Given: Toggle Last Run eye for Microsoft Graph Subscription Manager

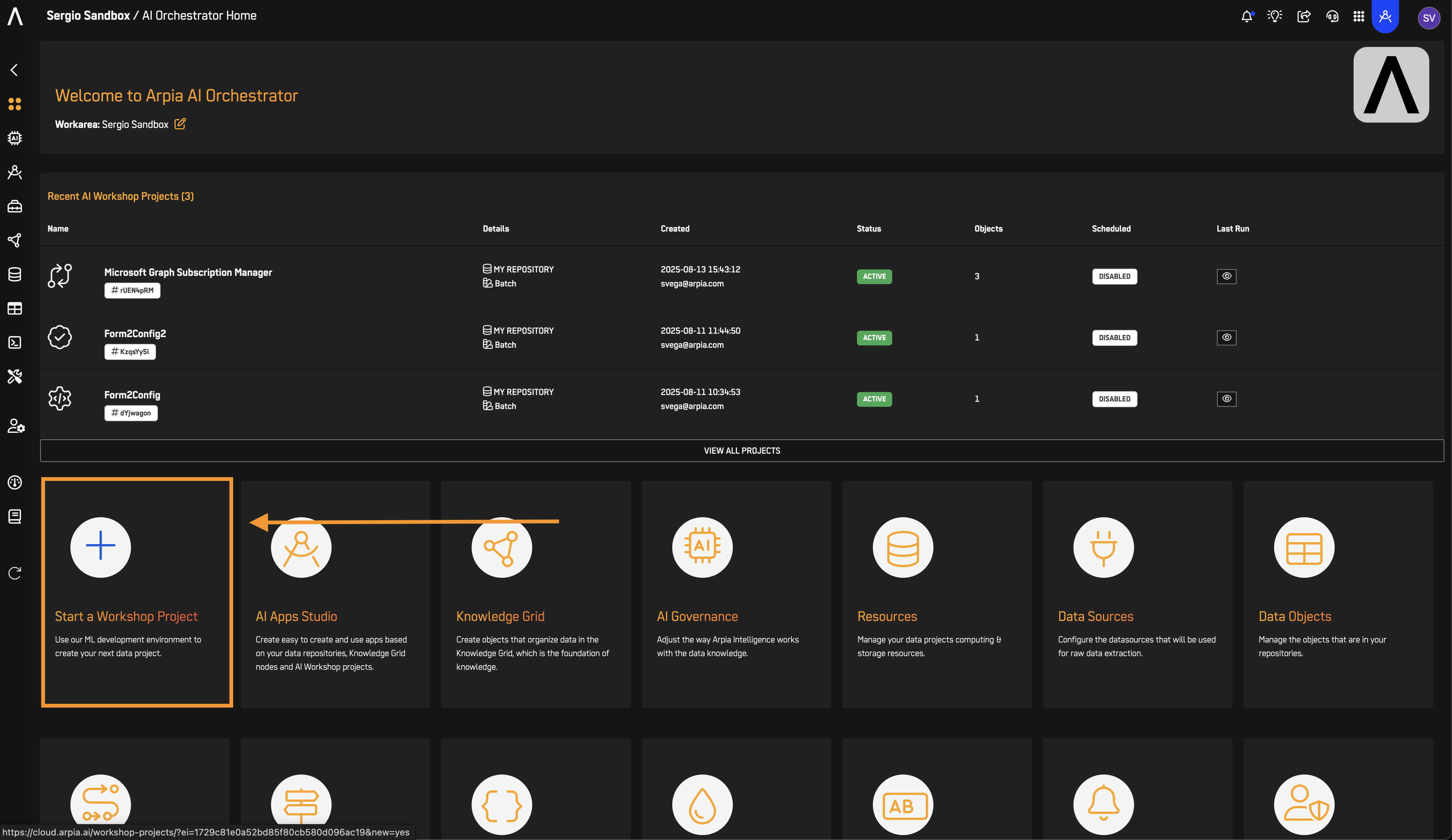Looking at the screenshot, I should click(x=1227, y=277).
